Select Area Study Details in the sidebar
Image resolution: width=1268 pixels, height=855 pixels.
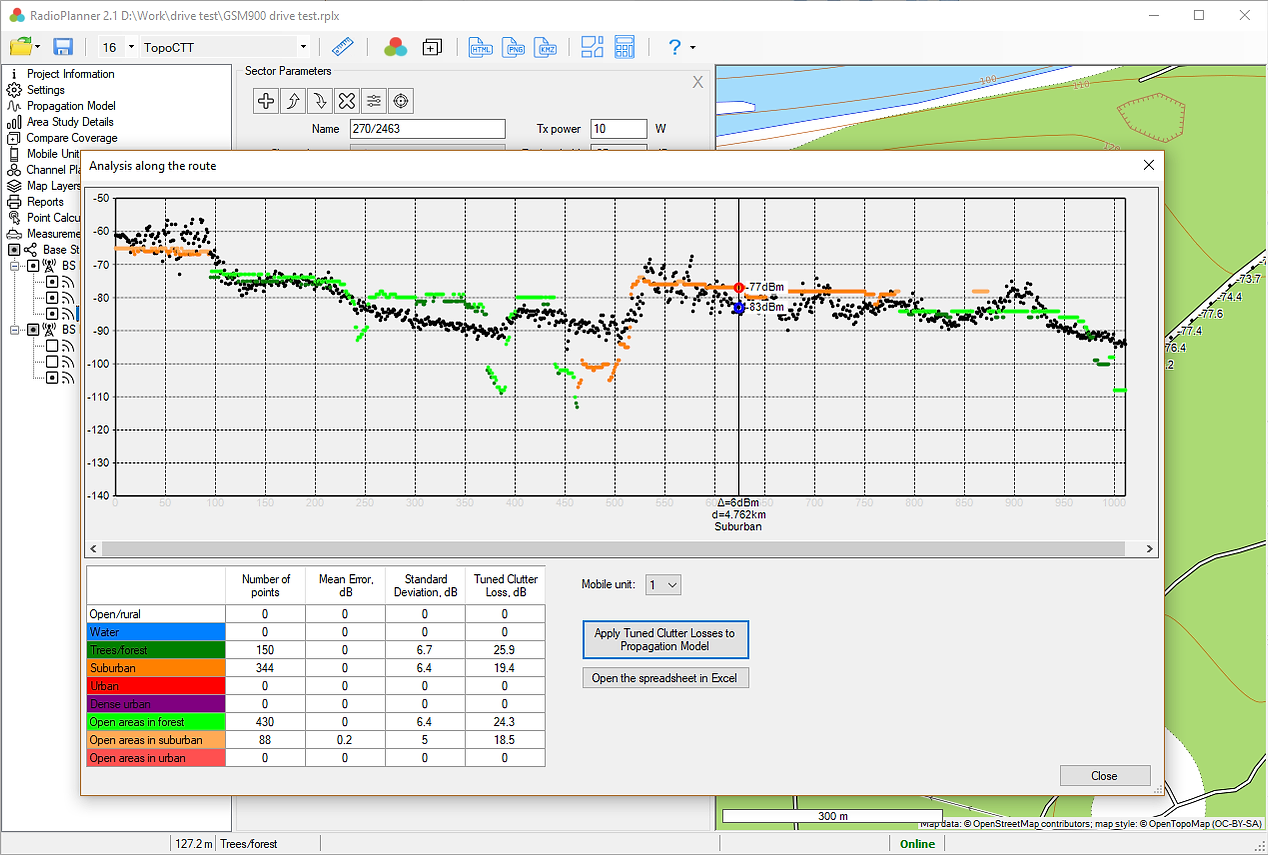pos(70,122)
